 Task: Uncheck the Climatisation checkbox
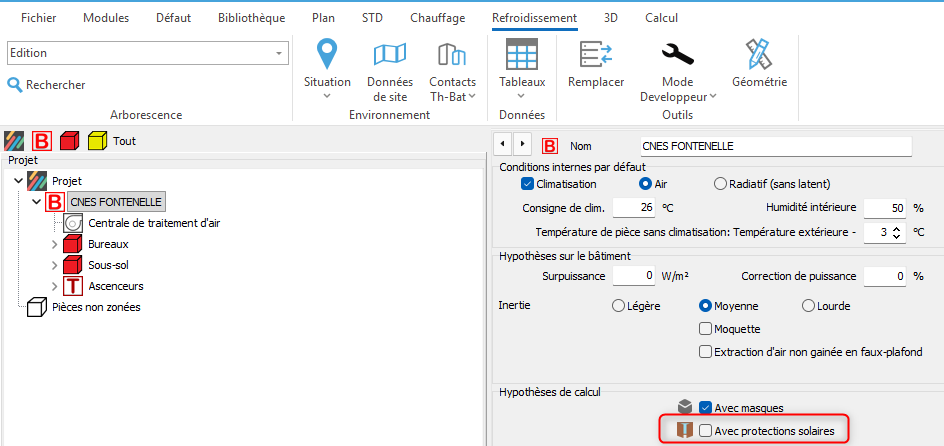coord(528,184)
